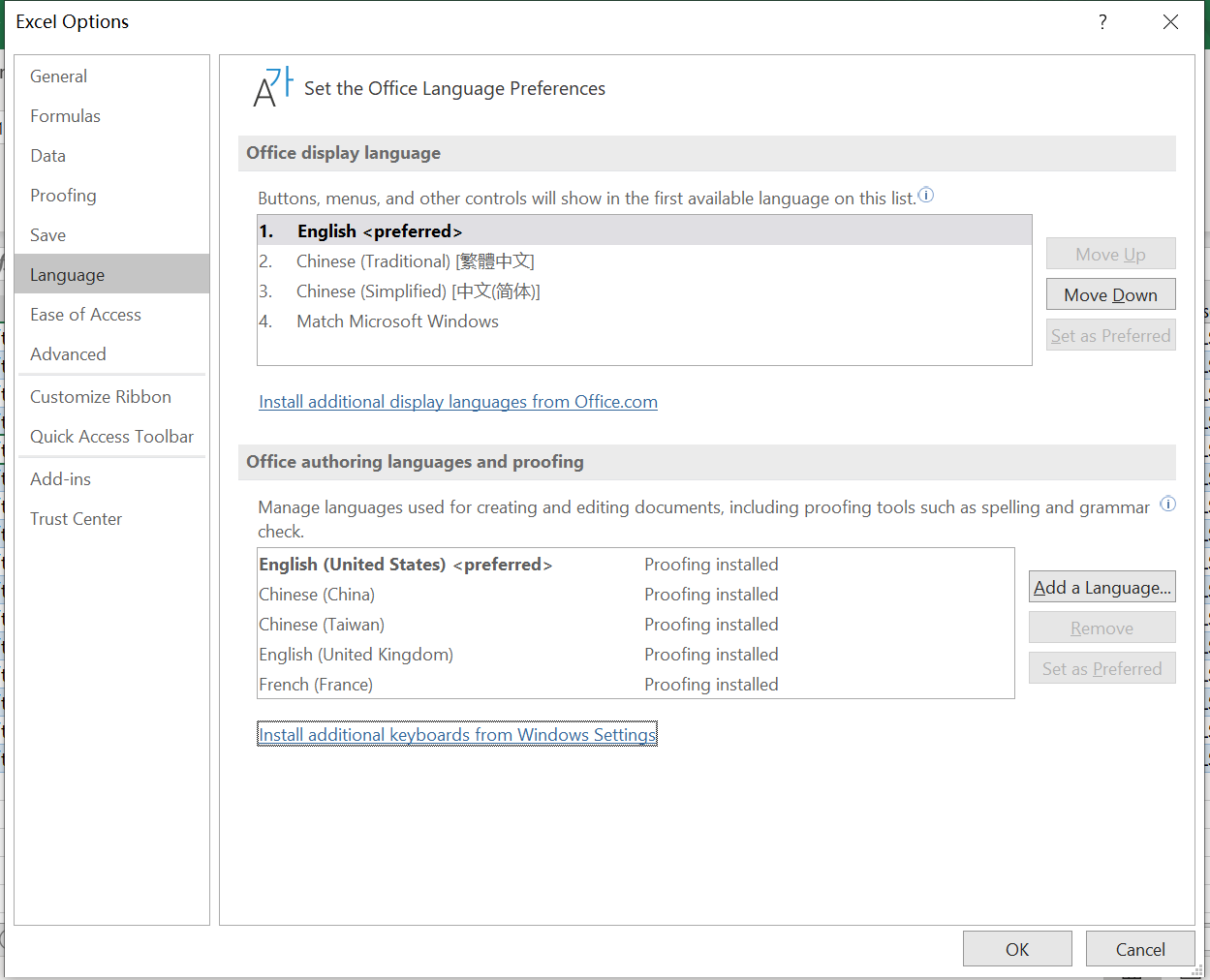Open the Quick Access Toolbar category

[x=111, y=437]
